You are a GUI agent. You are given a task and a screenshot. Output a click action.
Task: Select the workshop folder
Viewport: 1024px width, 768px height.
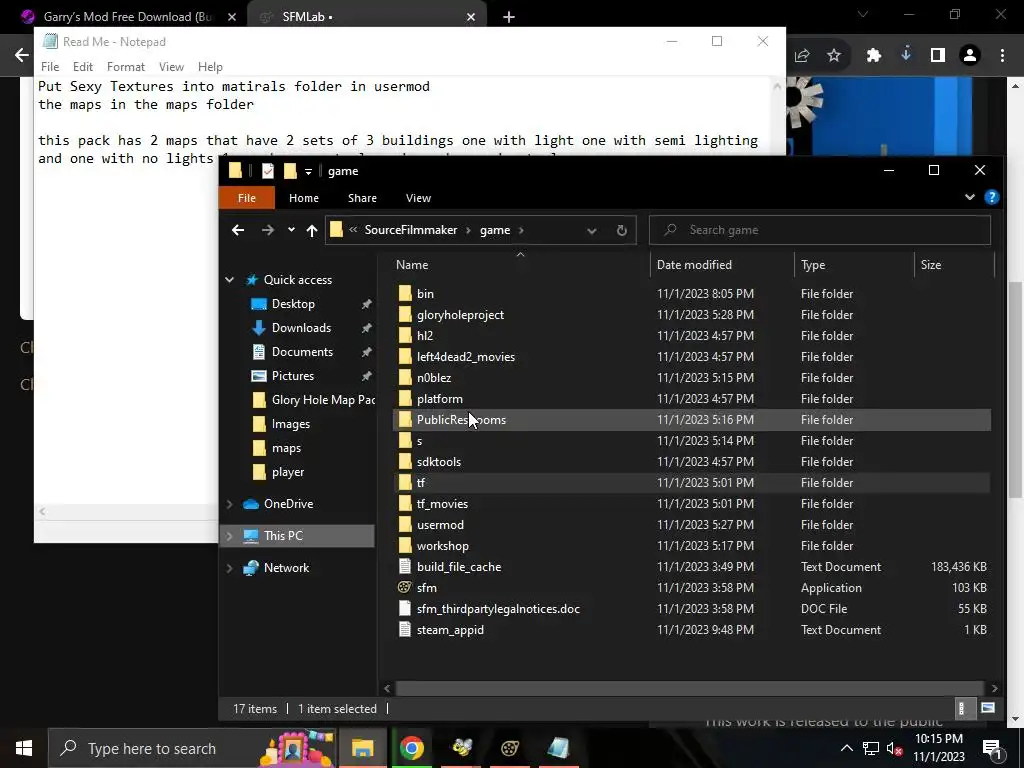click(442, 545)
